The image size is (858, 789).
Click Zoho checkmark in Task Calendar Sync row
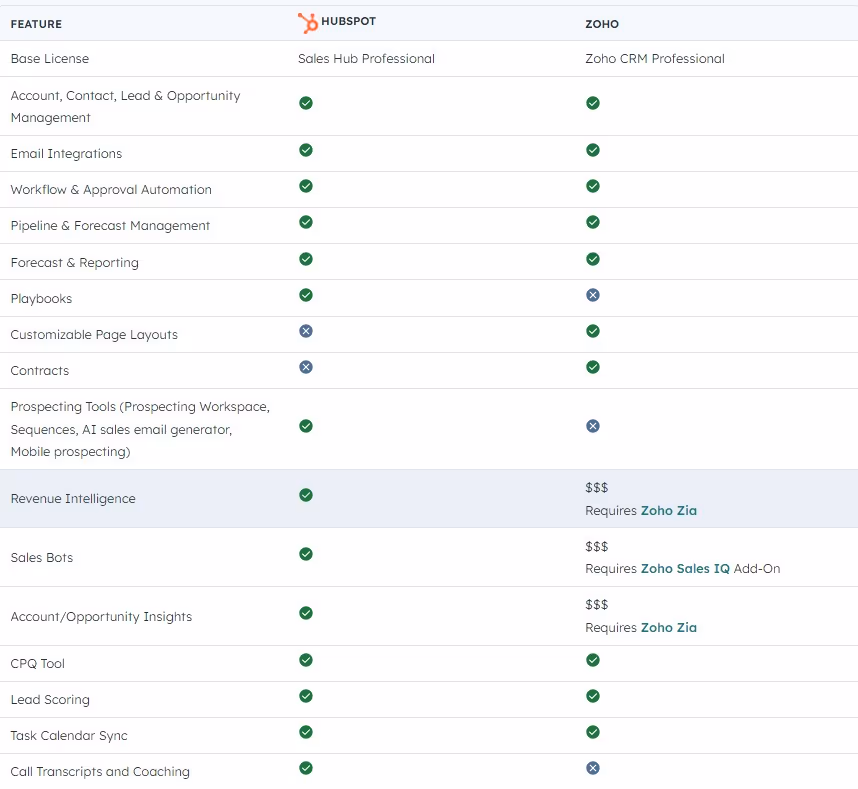click(x=593, y=732)
